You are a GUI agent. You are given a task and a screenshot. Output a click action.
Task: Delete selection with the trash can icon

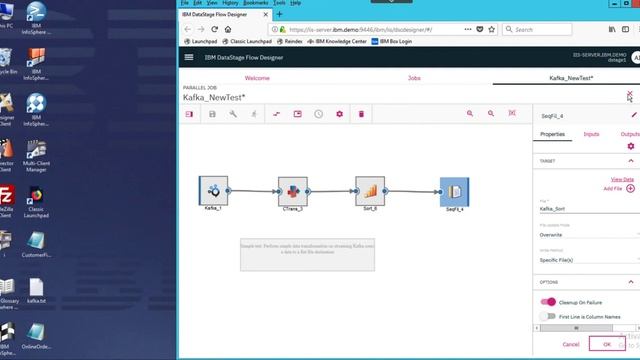pyautogui.click(x=361, y=114)
